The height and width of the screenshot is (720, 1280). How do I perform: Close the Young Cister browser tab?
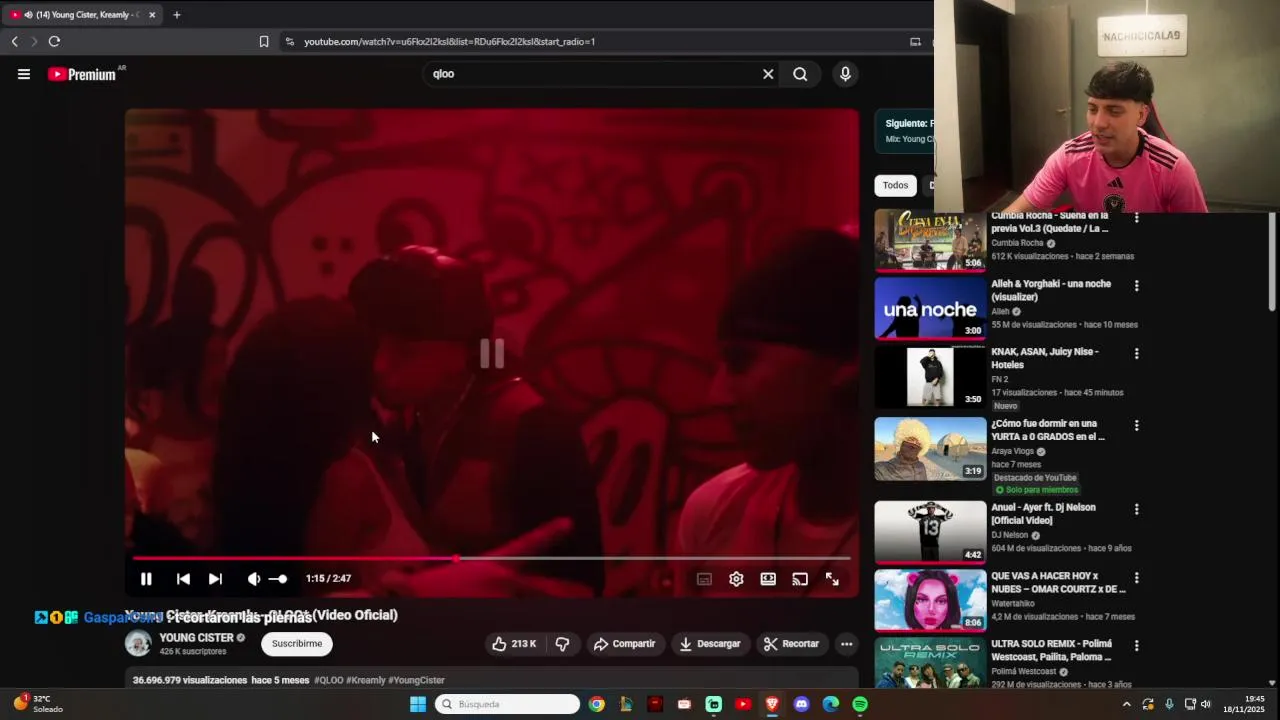click(152, 15)
